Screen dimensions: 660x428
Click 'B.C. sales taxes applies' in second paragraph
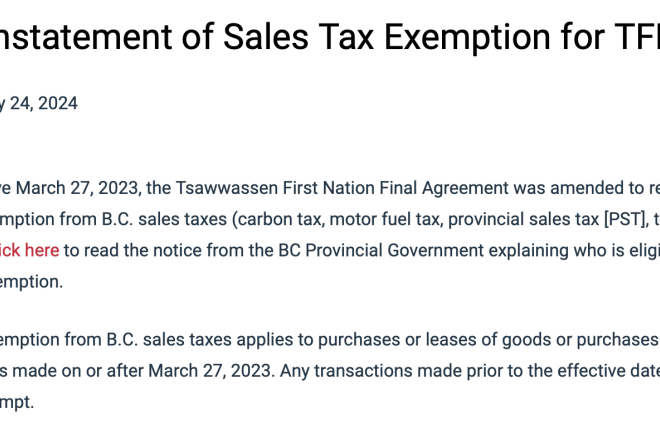tap(199, 340)
